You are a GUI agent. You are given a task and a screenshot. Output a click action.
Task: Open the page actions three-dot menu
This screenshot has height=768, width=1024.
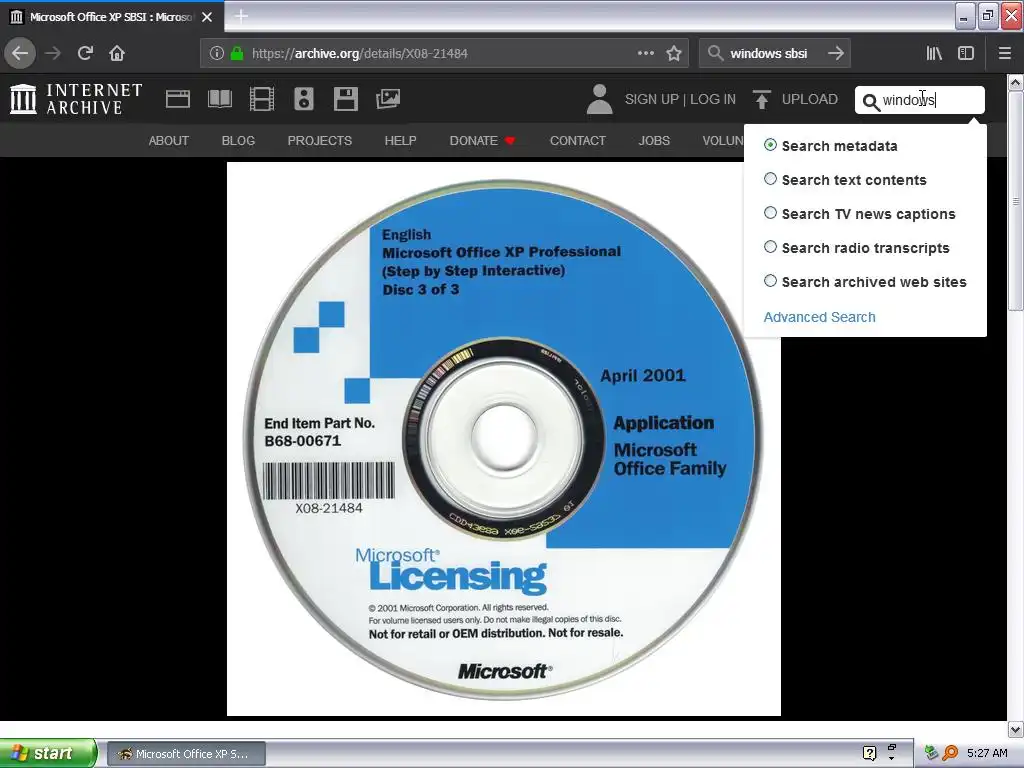(646, 54)
